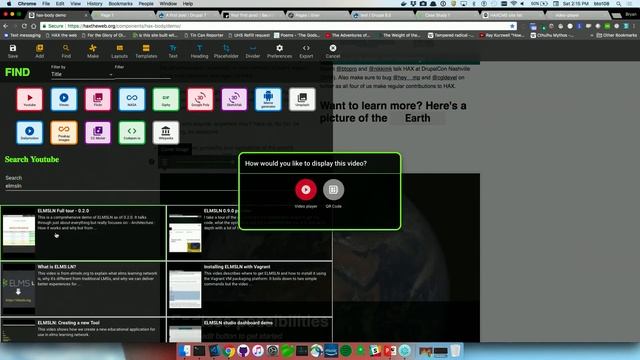Screen dimensions: 640x360
Task: Insert a Placeholder element from the toolbar
Action: (226, 51)
